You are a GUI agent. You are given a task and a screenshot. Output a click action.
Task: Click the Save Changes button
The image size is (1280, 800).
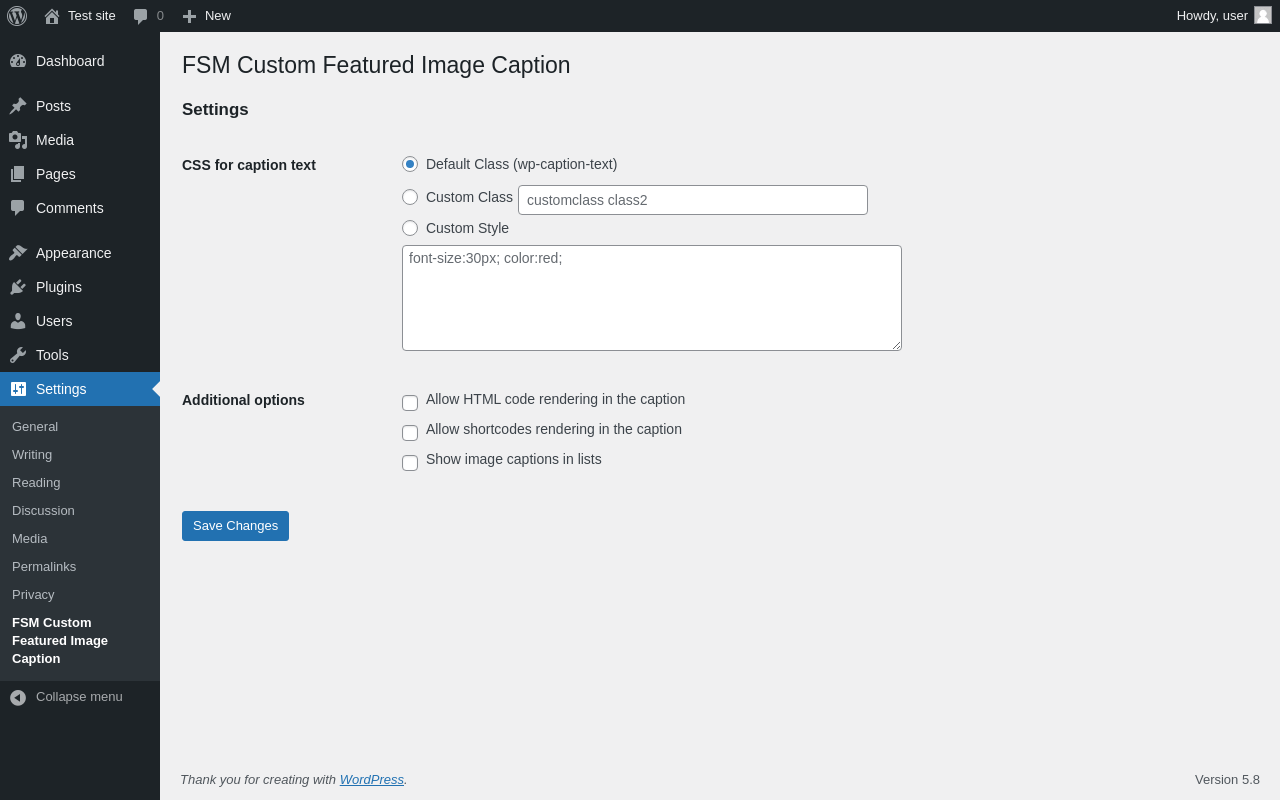tap(235, 526)
